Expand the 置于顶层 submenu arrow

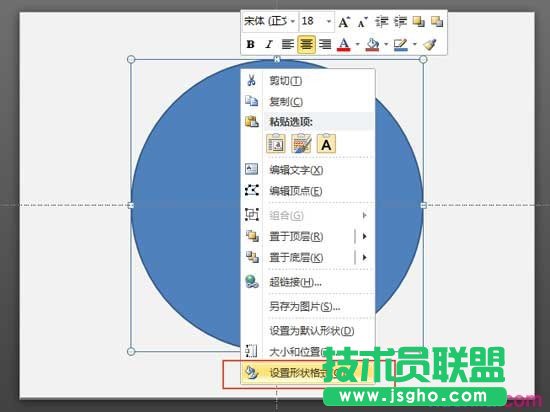tap(364, 236)
